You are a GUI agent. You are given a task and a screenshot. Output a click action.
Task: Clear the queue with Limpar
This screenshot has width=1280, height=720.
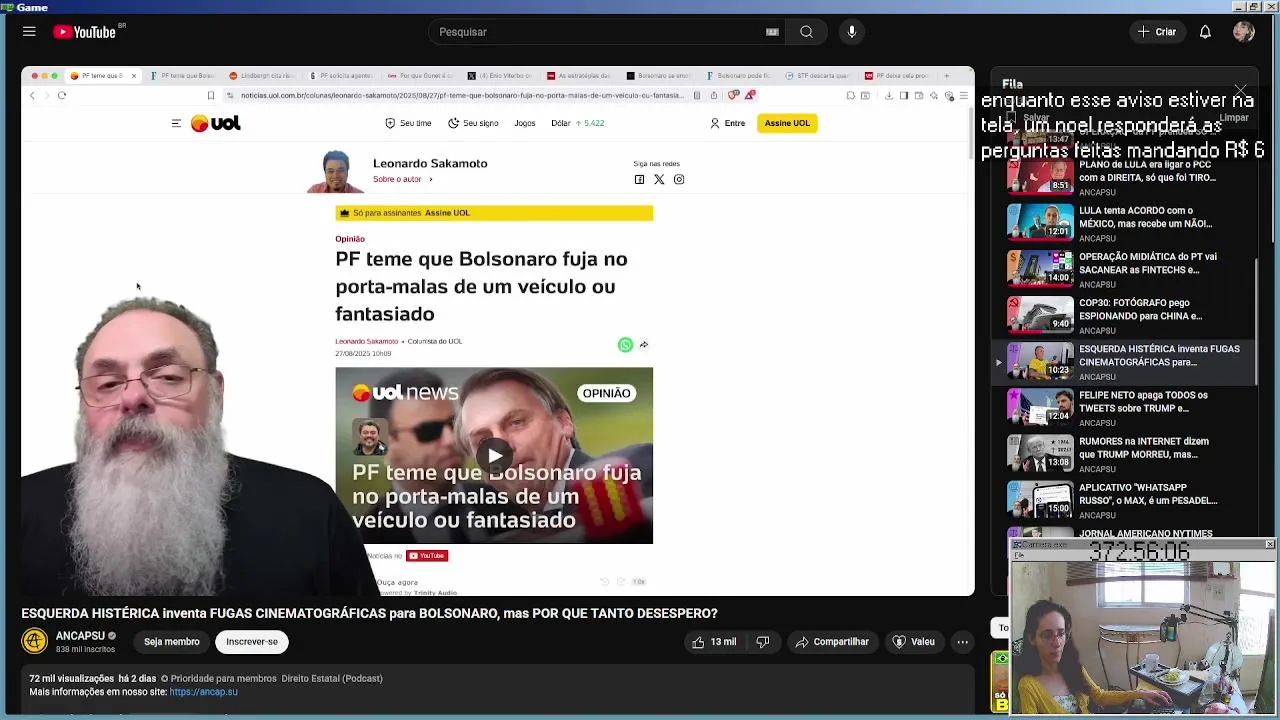pyautogui.click(x=1234, y=118)
